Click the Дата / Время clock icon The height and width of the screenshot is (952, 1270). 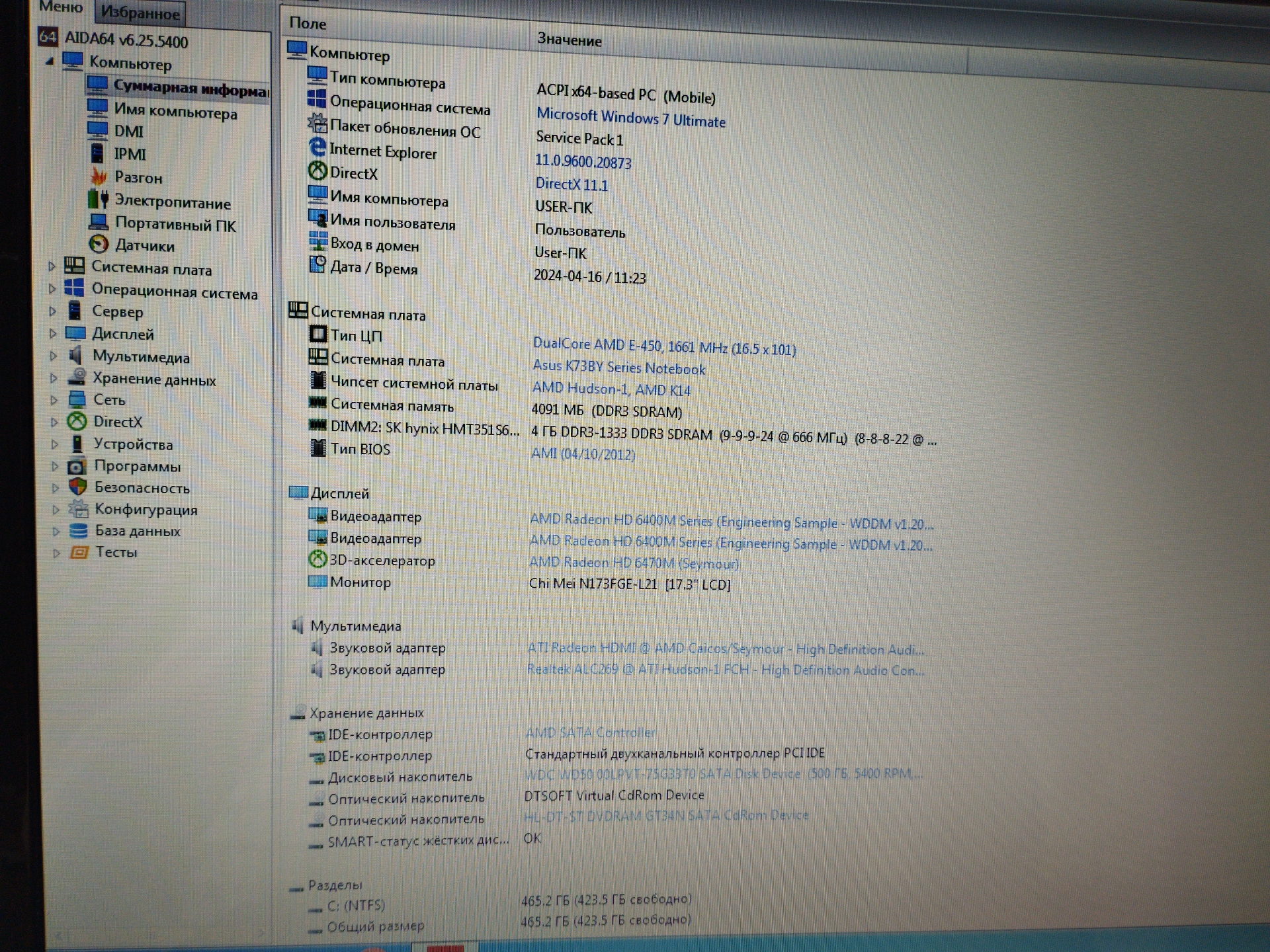[x=317, y=264]
